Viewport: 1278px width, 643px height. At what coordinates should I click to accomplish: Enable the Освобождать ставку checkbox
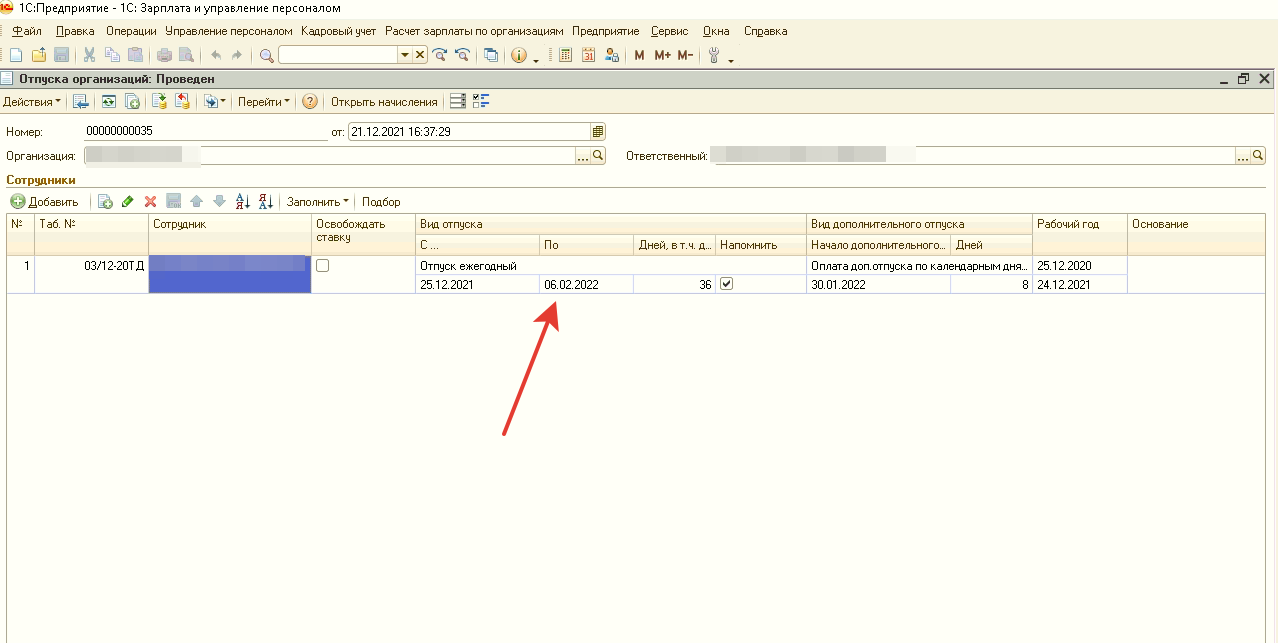(x=323, y=266)
